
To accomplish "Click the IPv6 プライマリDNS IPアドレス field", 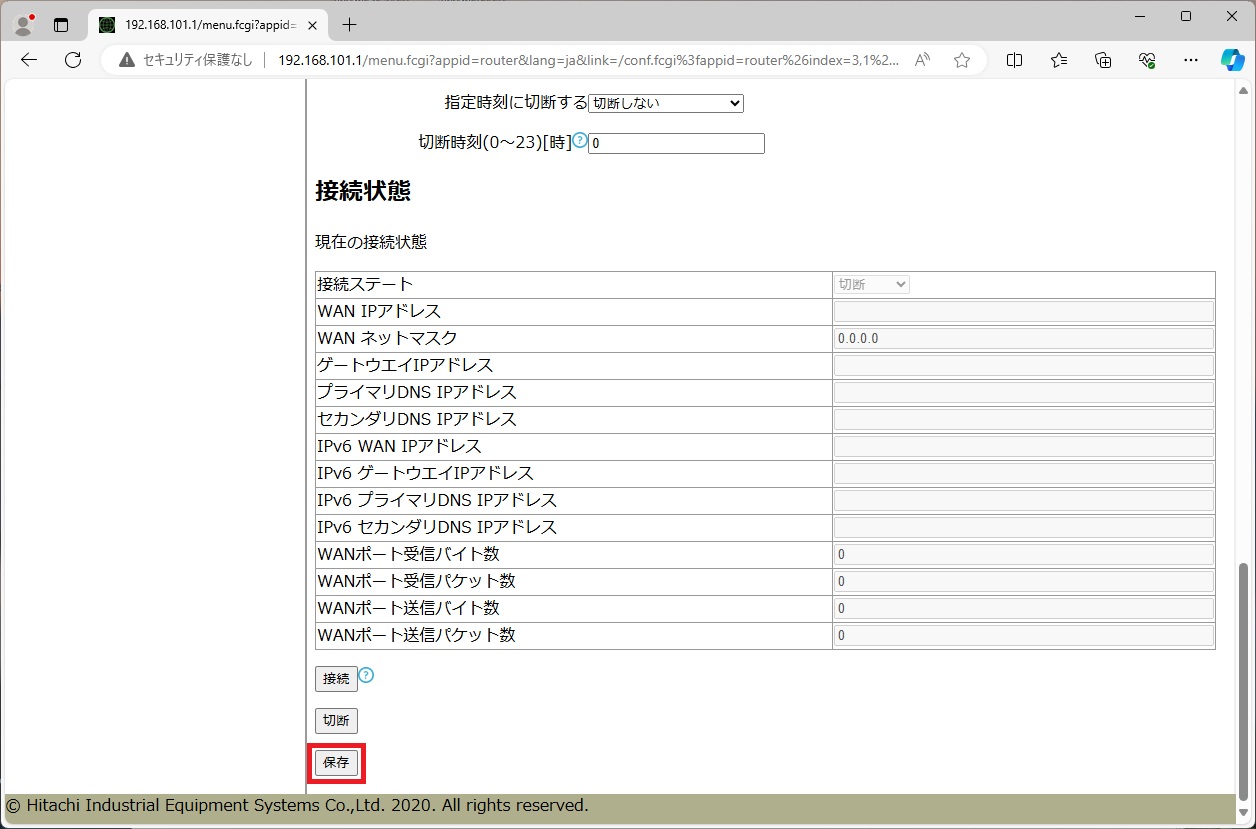I will click(1024, 501).
